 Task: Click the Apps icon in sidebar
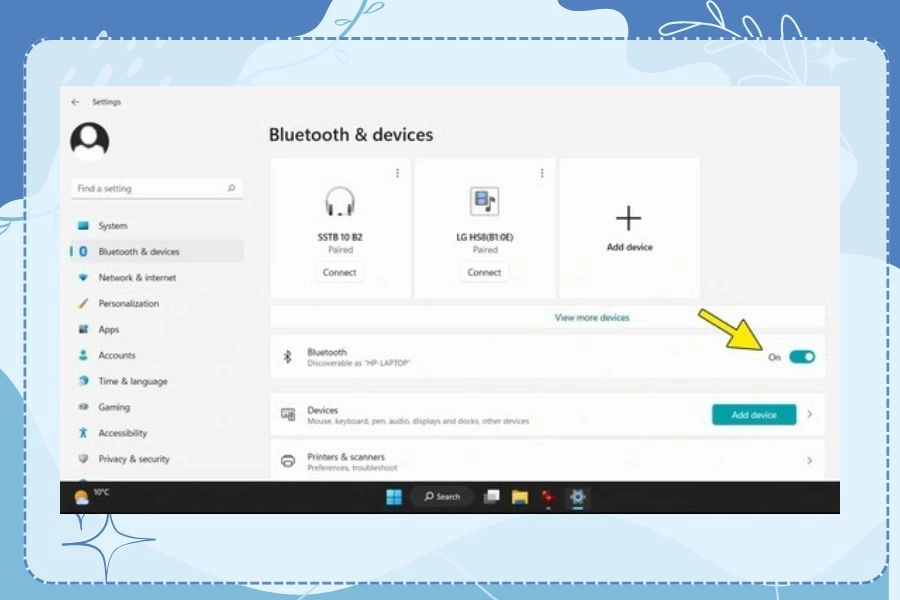point(83,329)
